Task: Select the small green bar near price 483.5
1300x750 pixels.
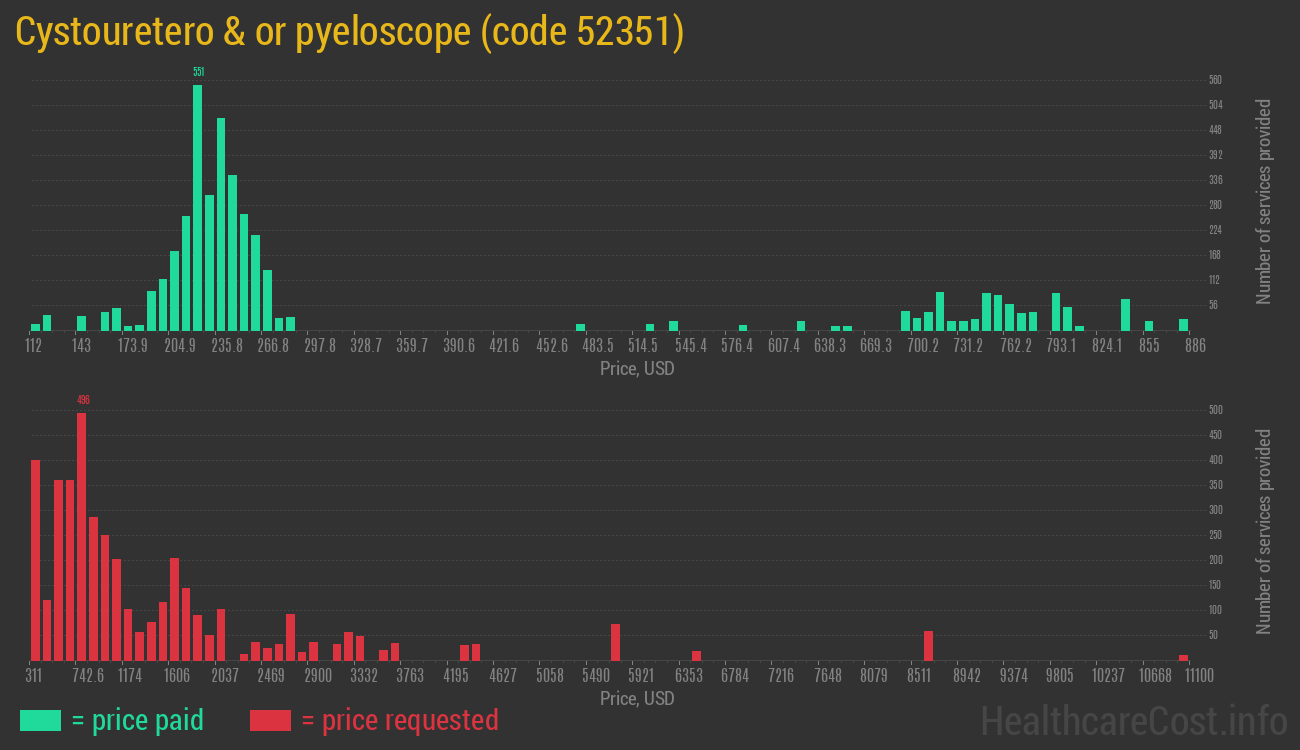Action: click(x=580, y=327)
